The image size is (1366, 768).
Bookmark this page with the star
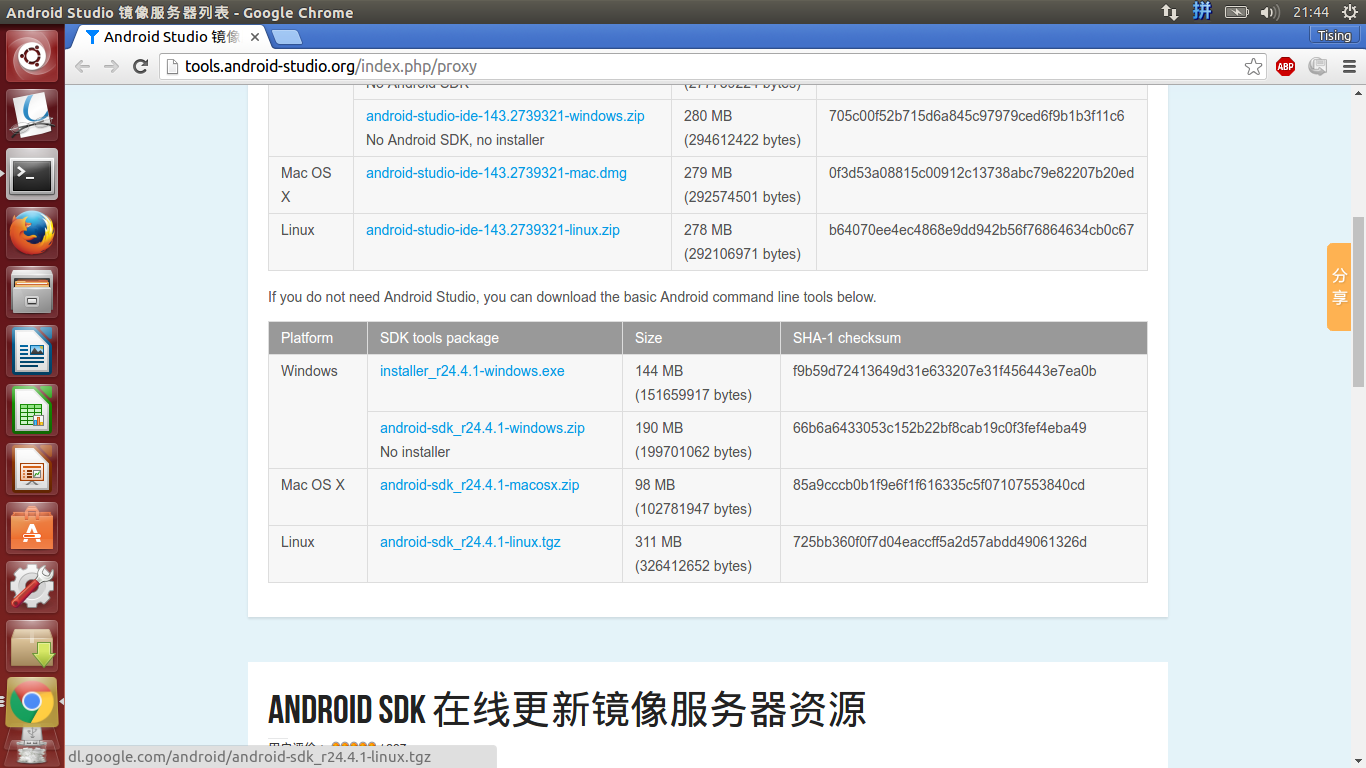1253,67
